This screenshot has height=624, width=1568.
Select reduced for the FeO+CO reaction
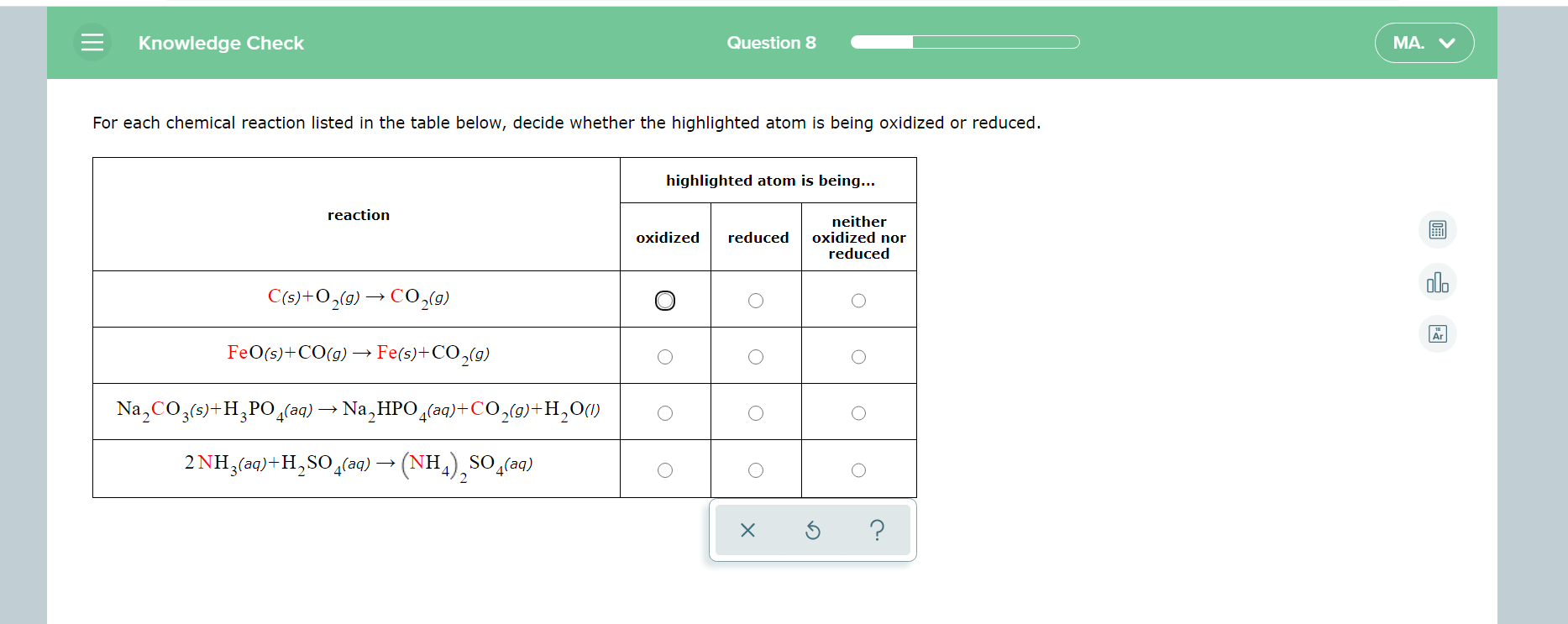(x=755, y=356)
